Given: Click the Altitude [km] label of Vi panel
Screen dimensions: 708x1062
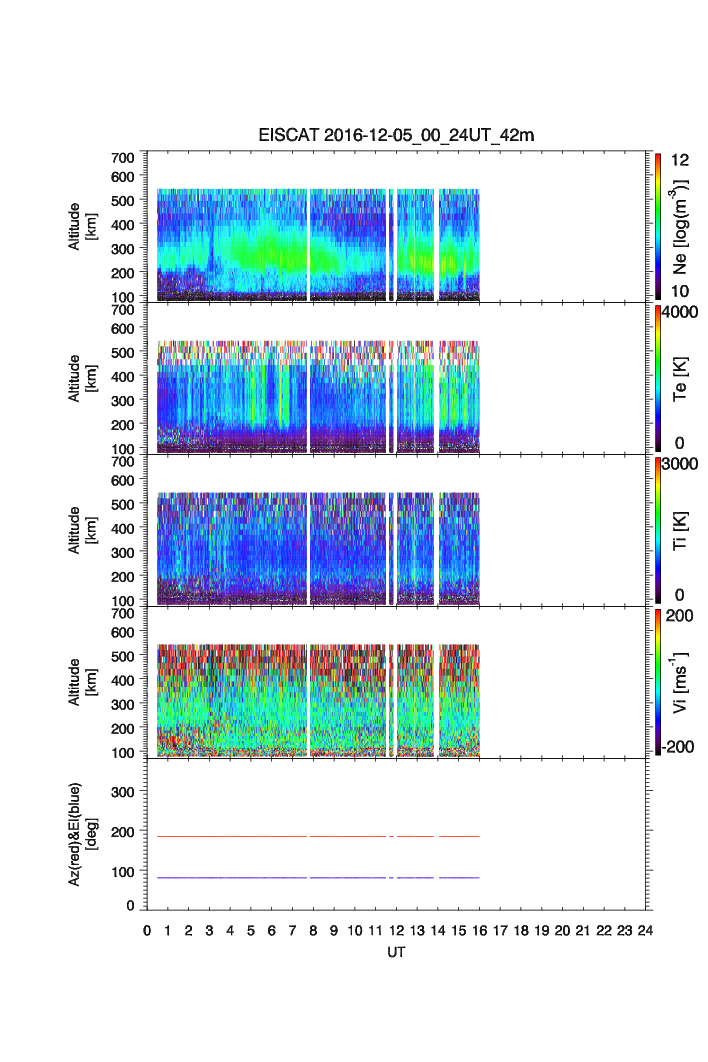Looking at the screenshot, I should 83,682.
